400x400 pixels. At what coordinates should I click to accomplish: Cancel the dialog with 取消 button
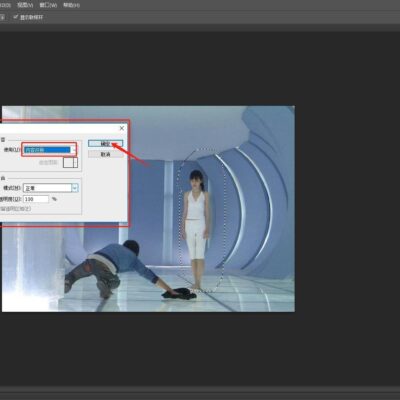pyautogui.click(x=105, y=154)
